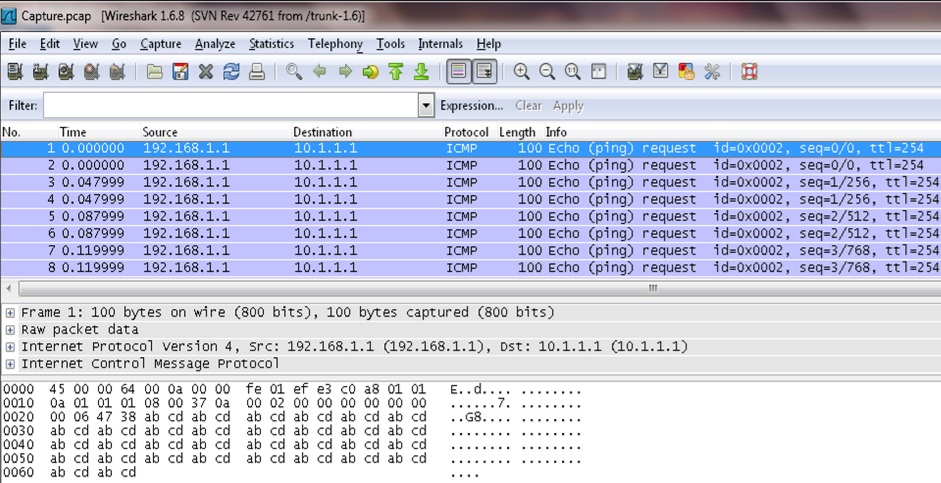Select packet number 5 row
Screen dimensions: 941x483
(x=470, y=217)
